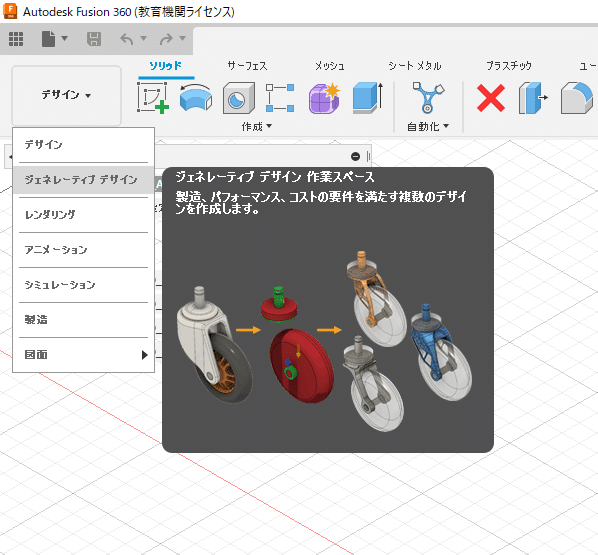598x555 pixels.
Task: Expand the 図面 submenu arrow
Action: tap(144, 355)
